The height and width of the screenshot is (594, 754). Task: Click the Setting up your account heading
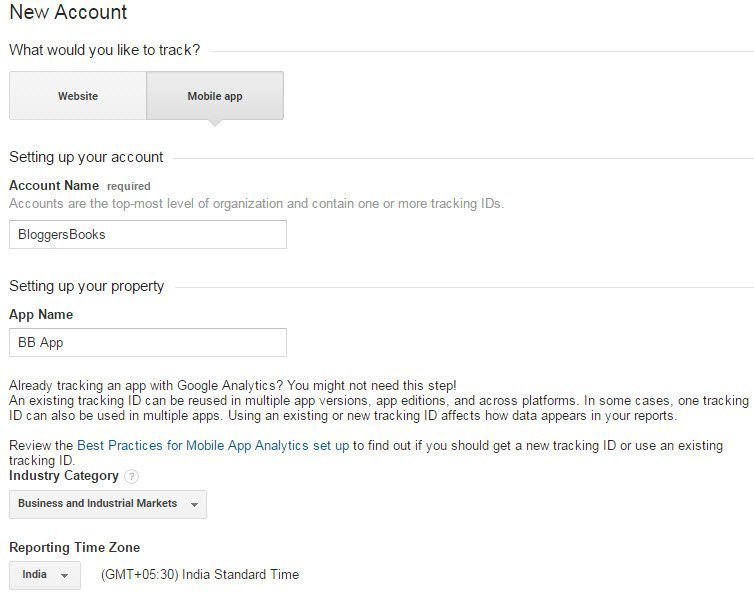pos(86,157)
